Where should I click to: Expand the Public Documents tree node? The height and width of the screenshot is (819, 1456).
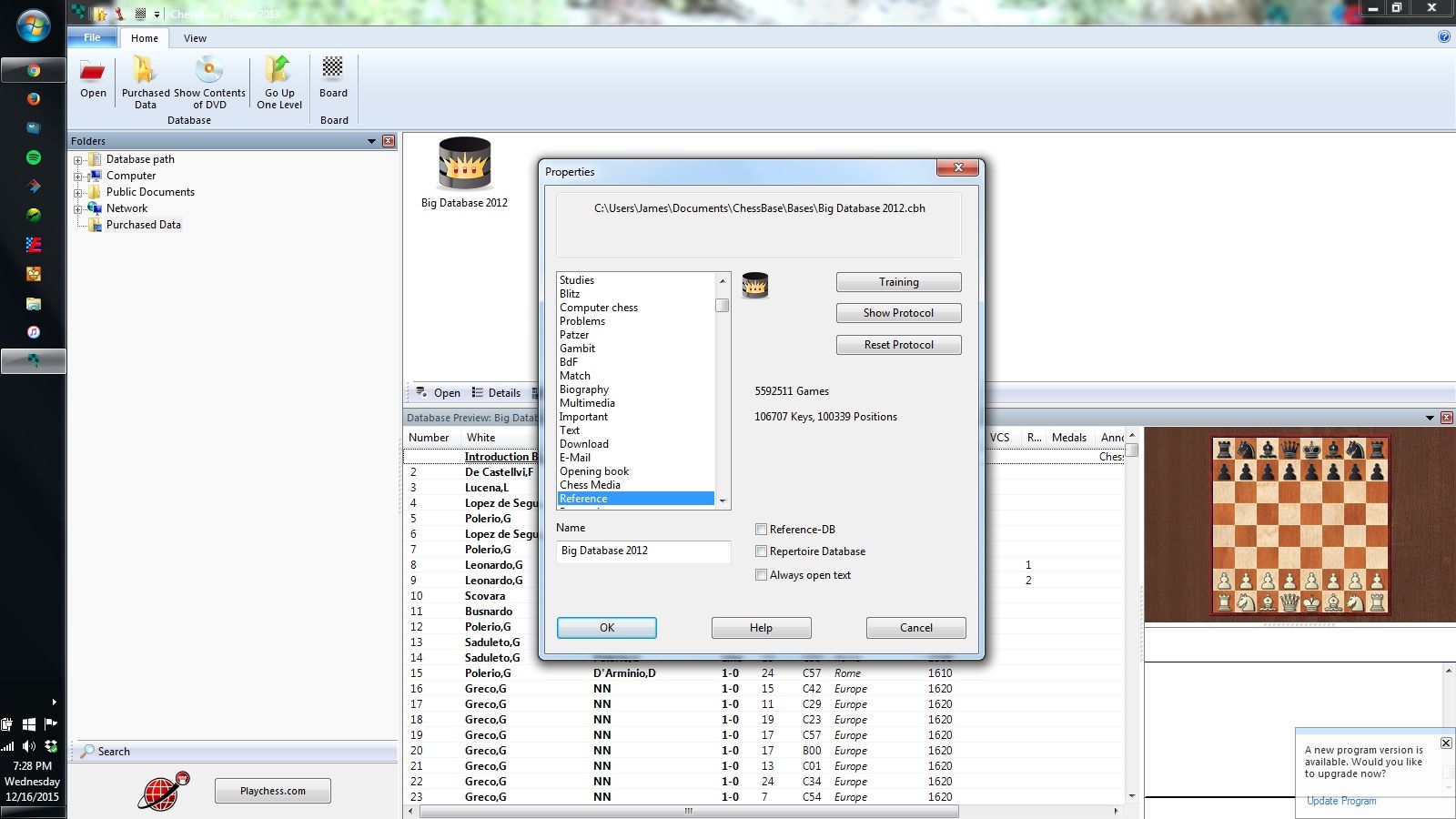[x=78, y=193]
